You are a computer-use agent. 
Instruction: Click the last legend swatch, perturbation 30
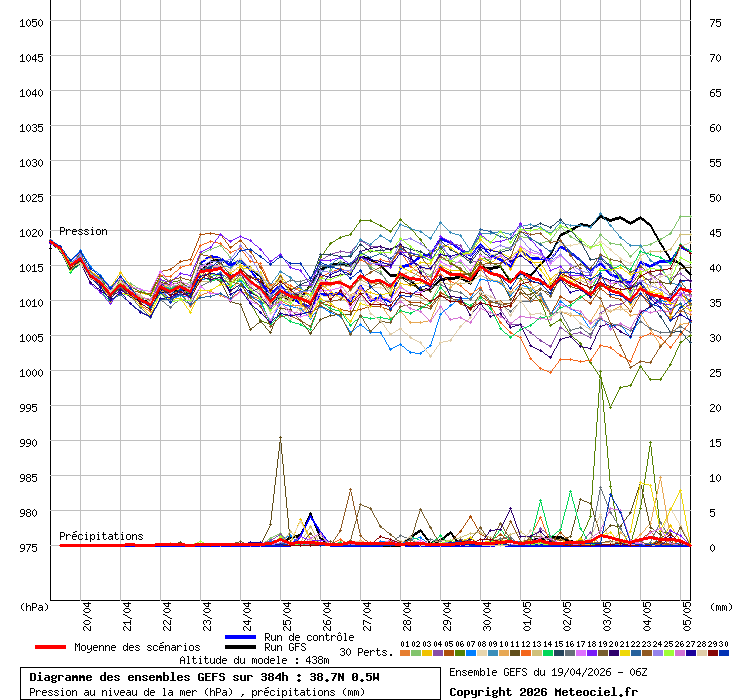click(724, 653)
